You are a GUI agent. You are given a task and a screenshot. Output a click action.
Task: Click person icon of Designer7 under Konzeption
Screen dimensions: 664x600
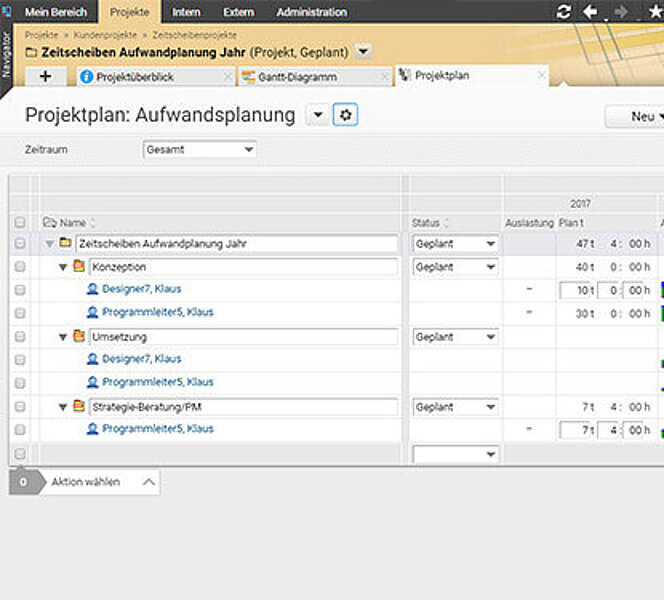pos(92,289)
